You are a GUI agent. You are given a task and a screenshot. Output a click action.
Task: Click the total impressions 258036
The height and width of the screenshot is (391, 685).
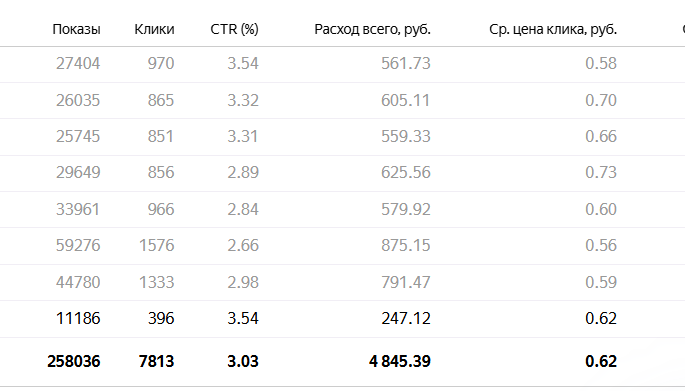(74, 362)
